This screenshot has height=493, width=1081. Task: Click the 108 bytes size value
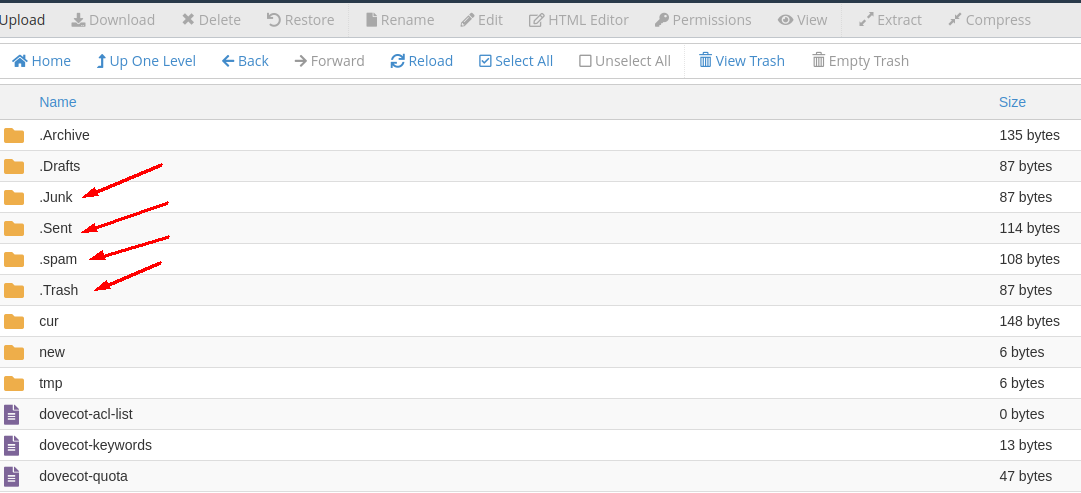coord(1029,259)
